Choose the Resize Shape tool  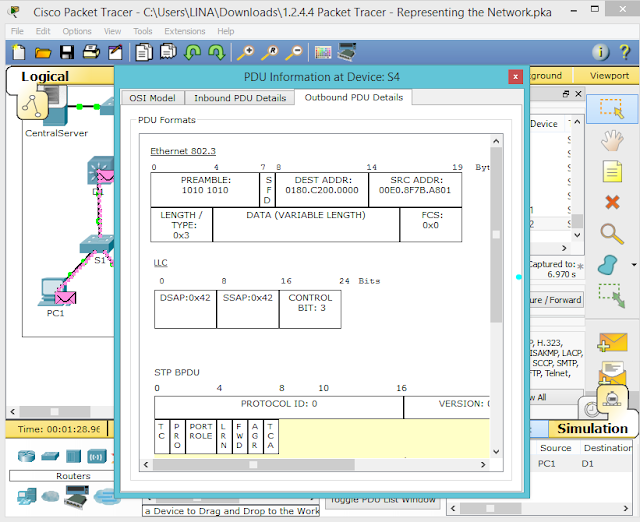(611, 295)
